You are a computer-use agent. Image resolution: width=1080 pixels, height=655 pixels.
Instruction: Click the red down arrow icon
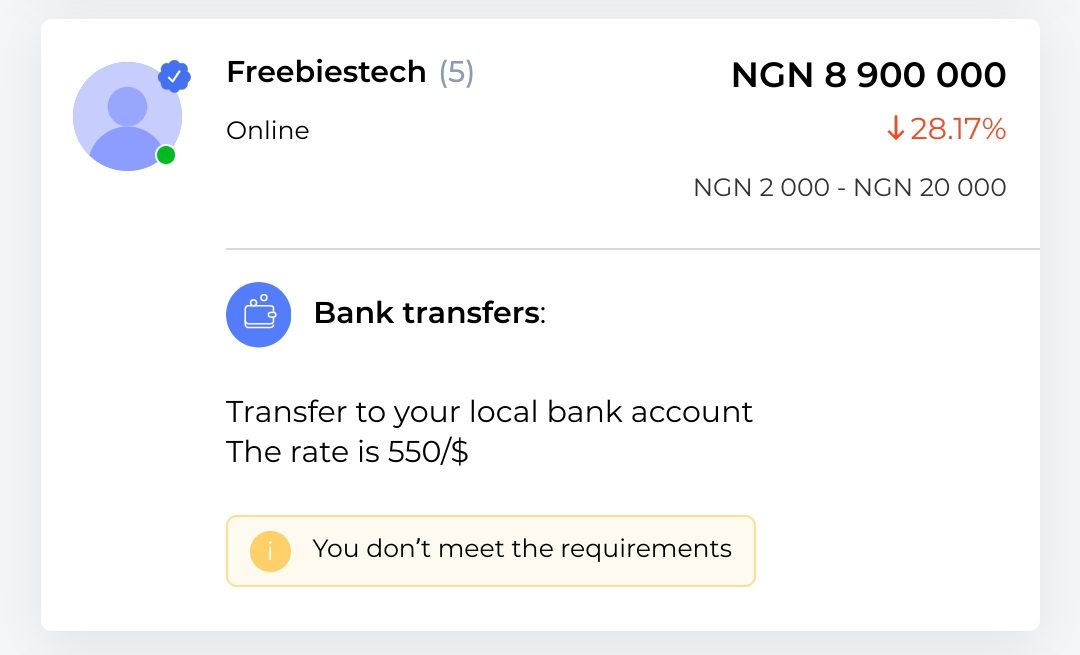coord(895,129)
